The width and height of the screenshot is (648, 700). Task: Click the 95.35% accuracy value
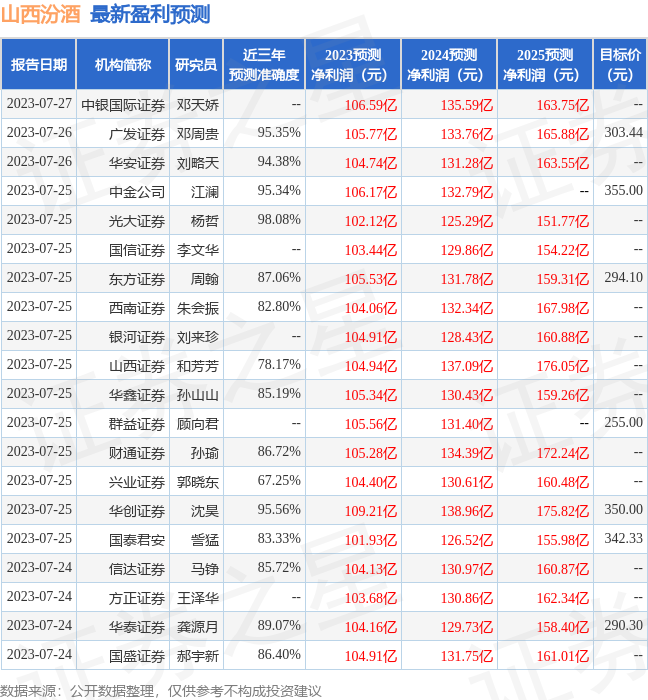[279, 133]
